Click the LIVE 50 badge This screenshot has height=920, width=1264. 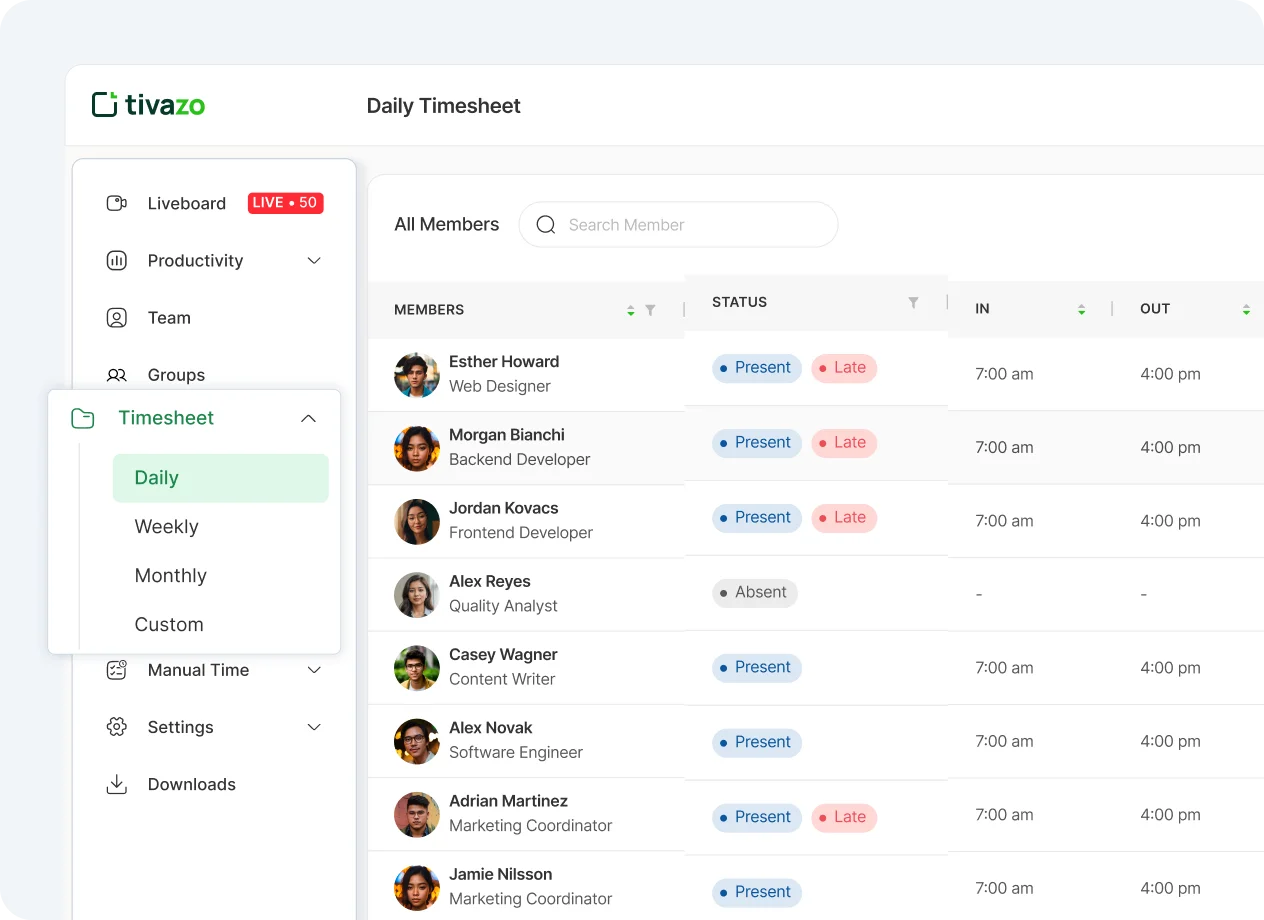tap(285, 203)
